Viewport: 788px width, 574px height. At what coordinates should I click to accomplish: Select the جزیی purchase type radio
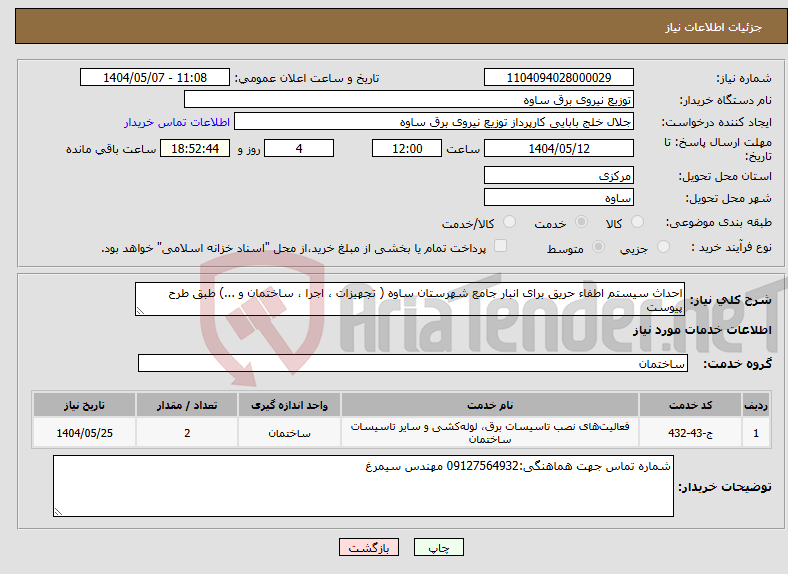click(663, 247)
